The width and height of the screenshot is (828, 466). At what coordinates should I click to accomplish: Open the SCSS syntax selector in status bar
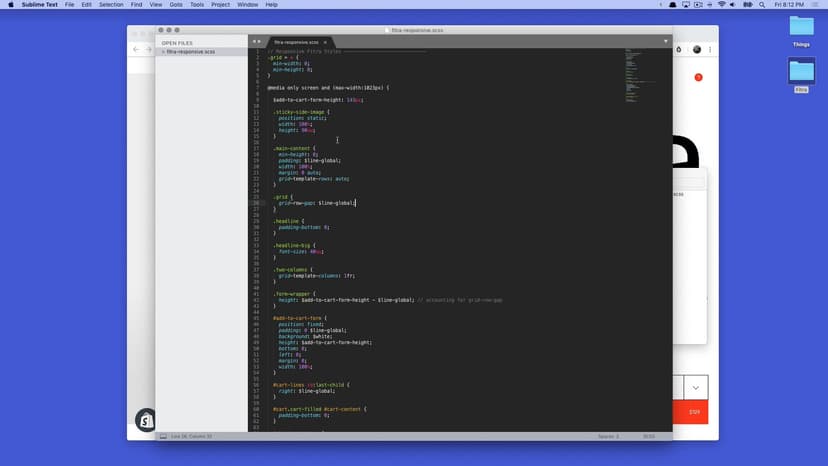[649, 436]
